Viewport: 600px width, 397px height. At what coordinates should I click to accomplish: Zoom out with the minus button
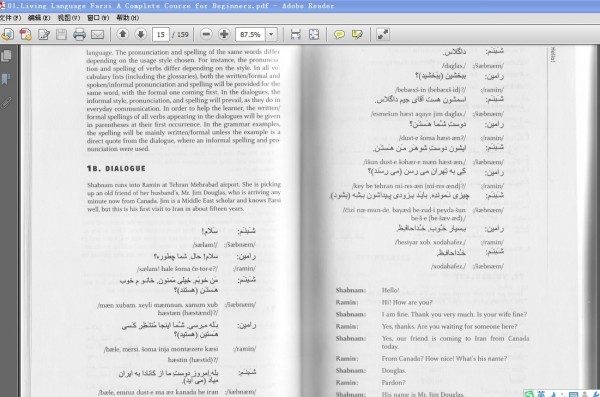206,34
